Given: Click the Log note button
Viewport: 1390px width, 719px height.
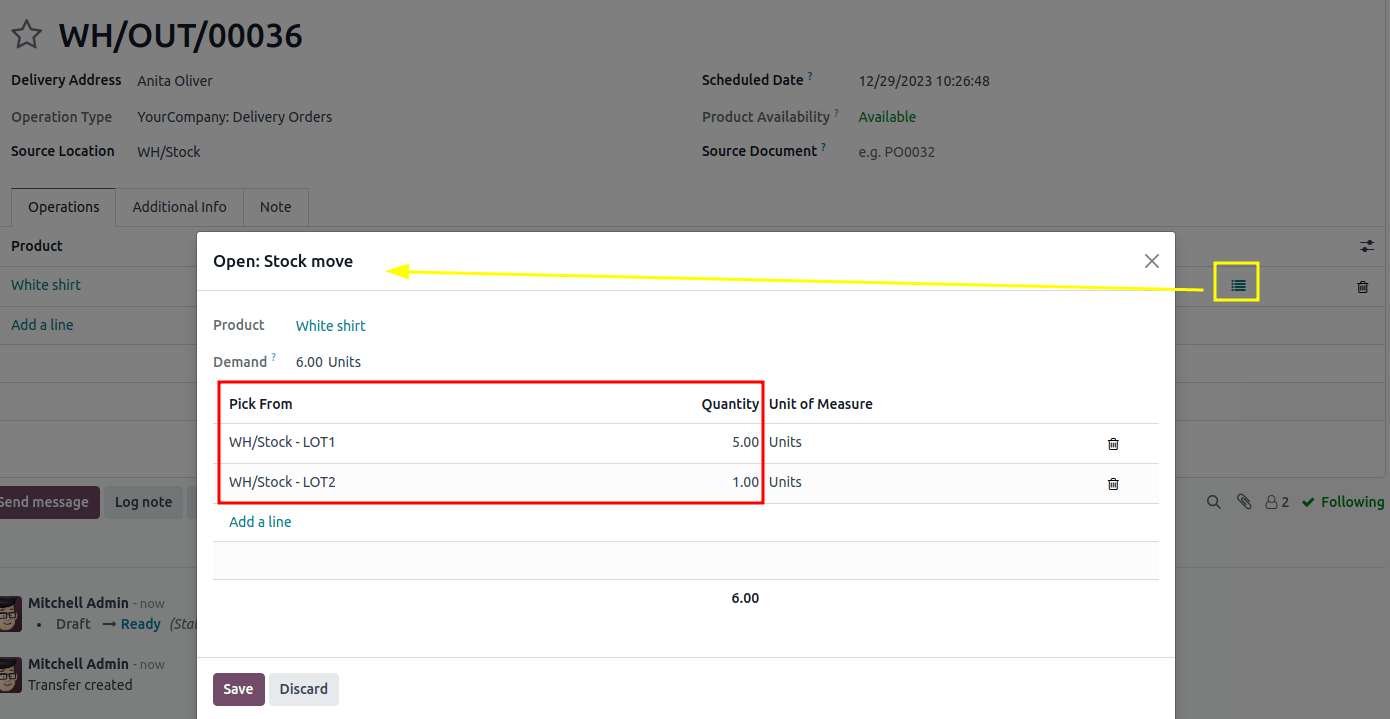Looking at the screenshot, I should coord(143,501).
